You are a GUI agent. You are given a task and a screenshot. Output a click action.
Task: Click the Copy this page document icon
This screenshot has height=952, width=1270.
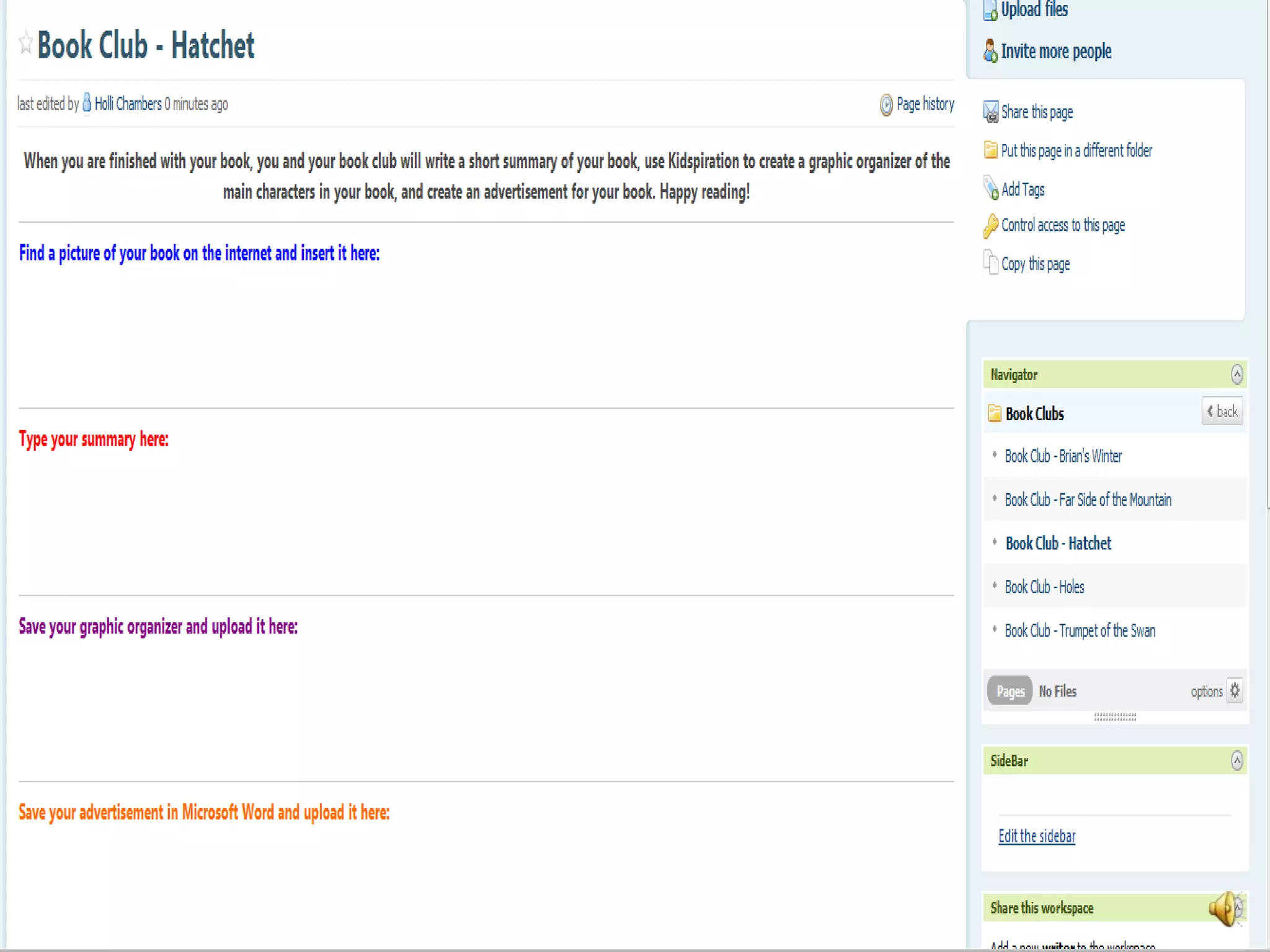tap(990, 263)
